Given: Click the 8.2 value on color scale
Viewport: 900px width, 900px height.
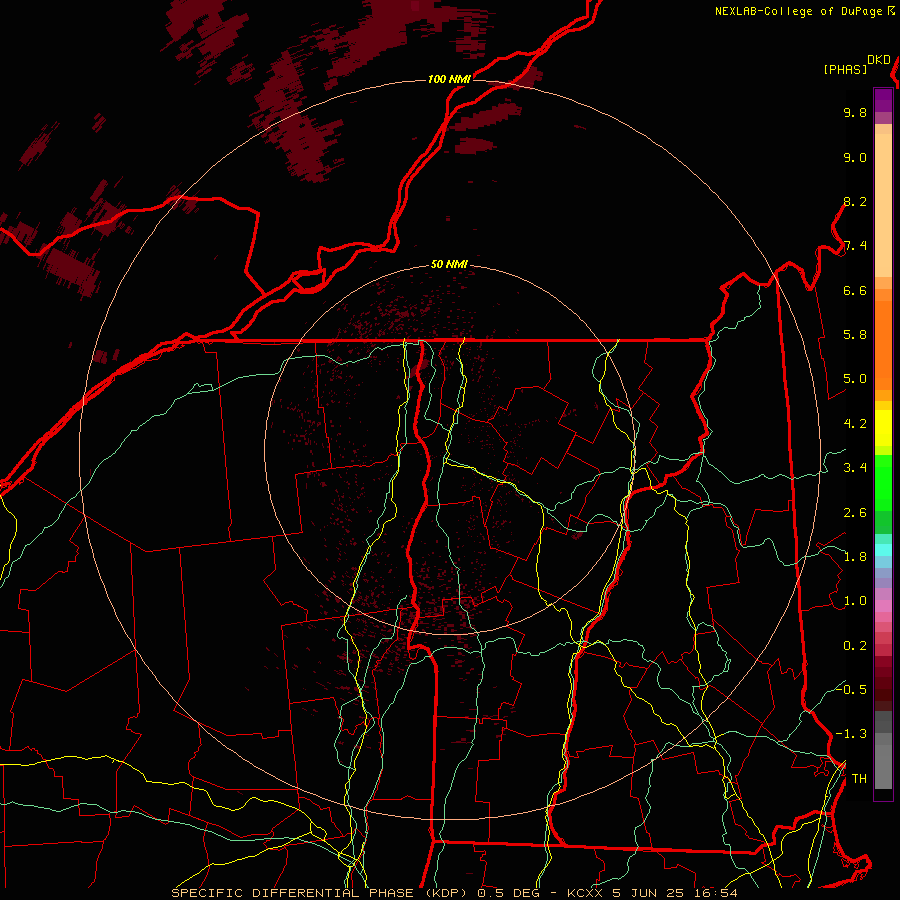Looking at the screenshot, I should [x=855, y=202].
